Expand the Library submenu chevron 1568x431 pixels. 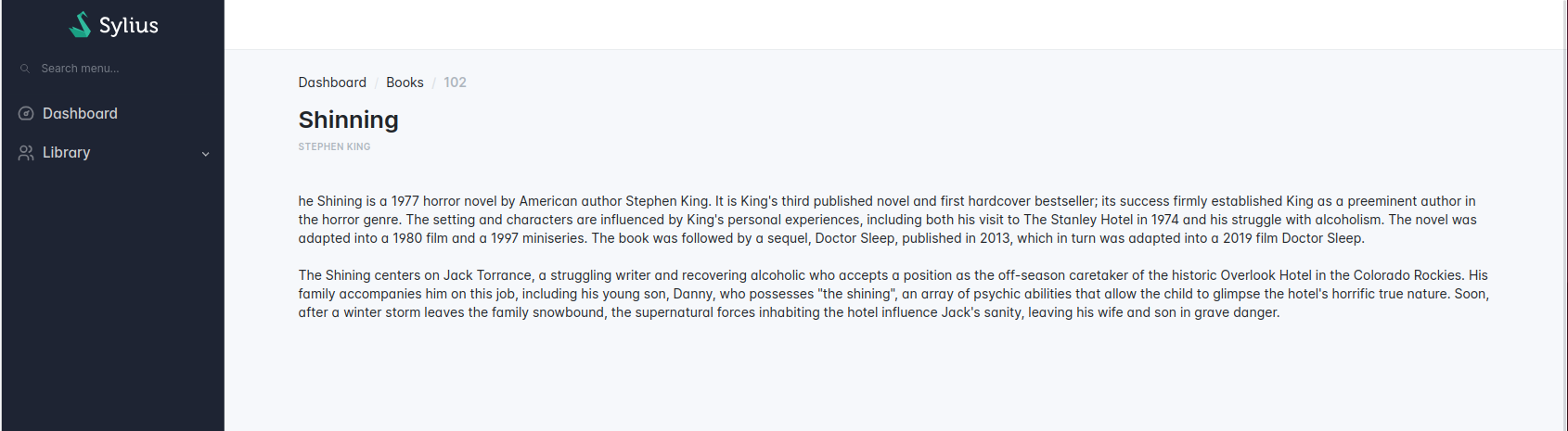click(206, 154)
